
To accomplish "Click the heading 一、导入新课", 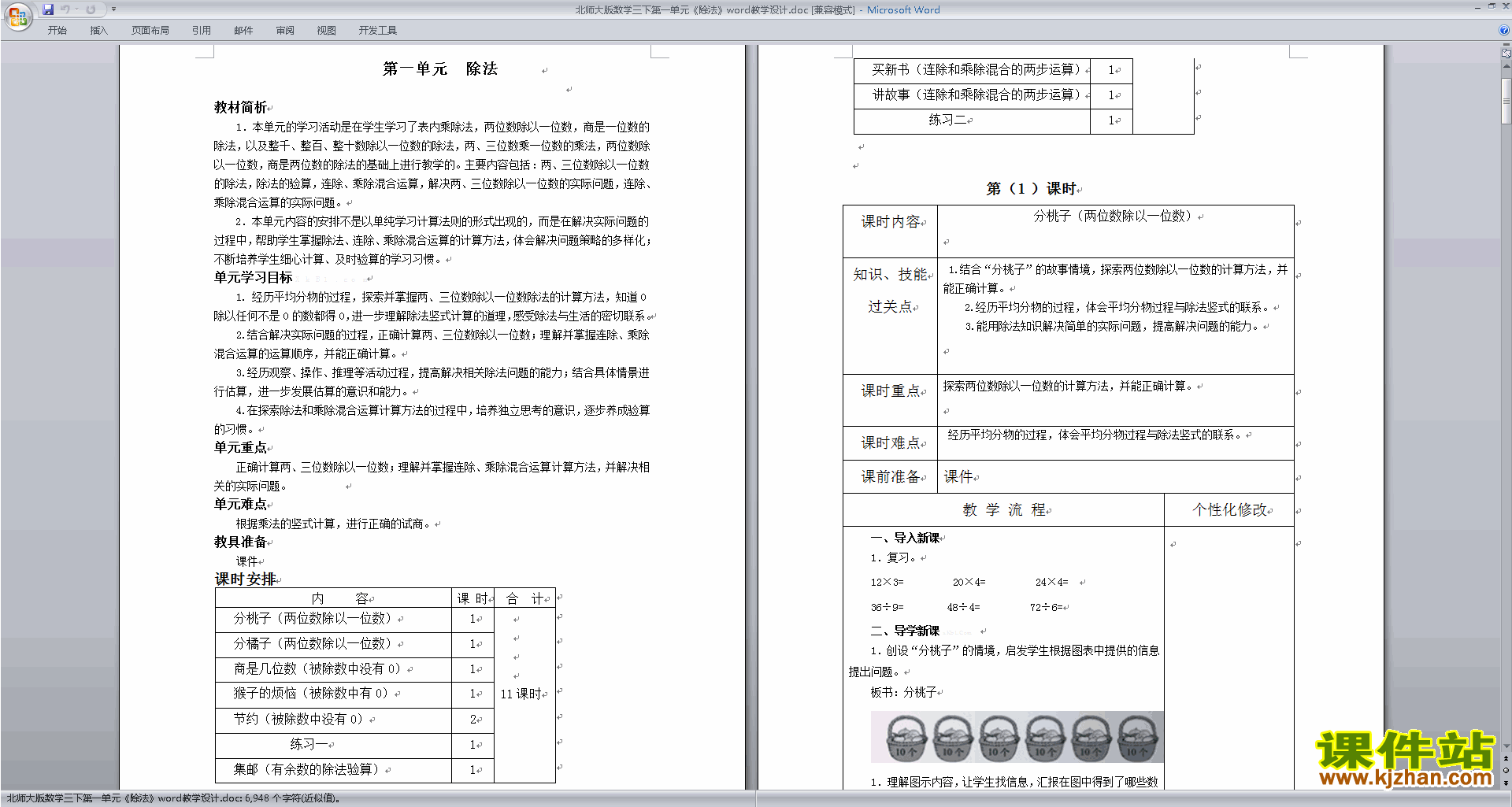I will [905, 539].
